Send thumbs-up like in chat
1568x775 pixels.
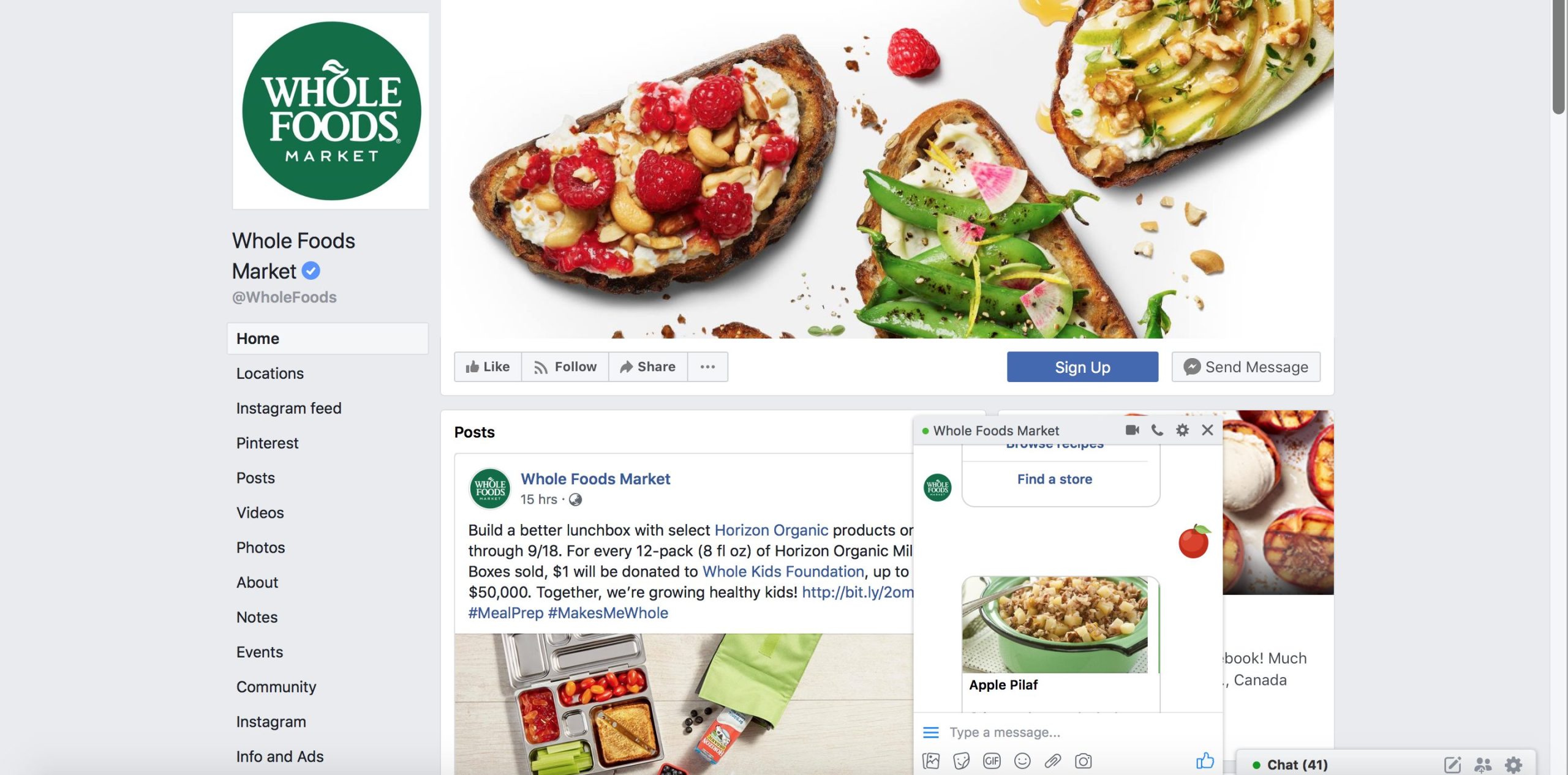[1205, 760]
